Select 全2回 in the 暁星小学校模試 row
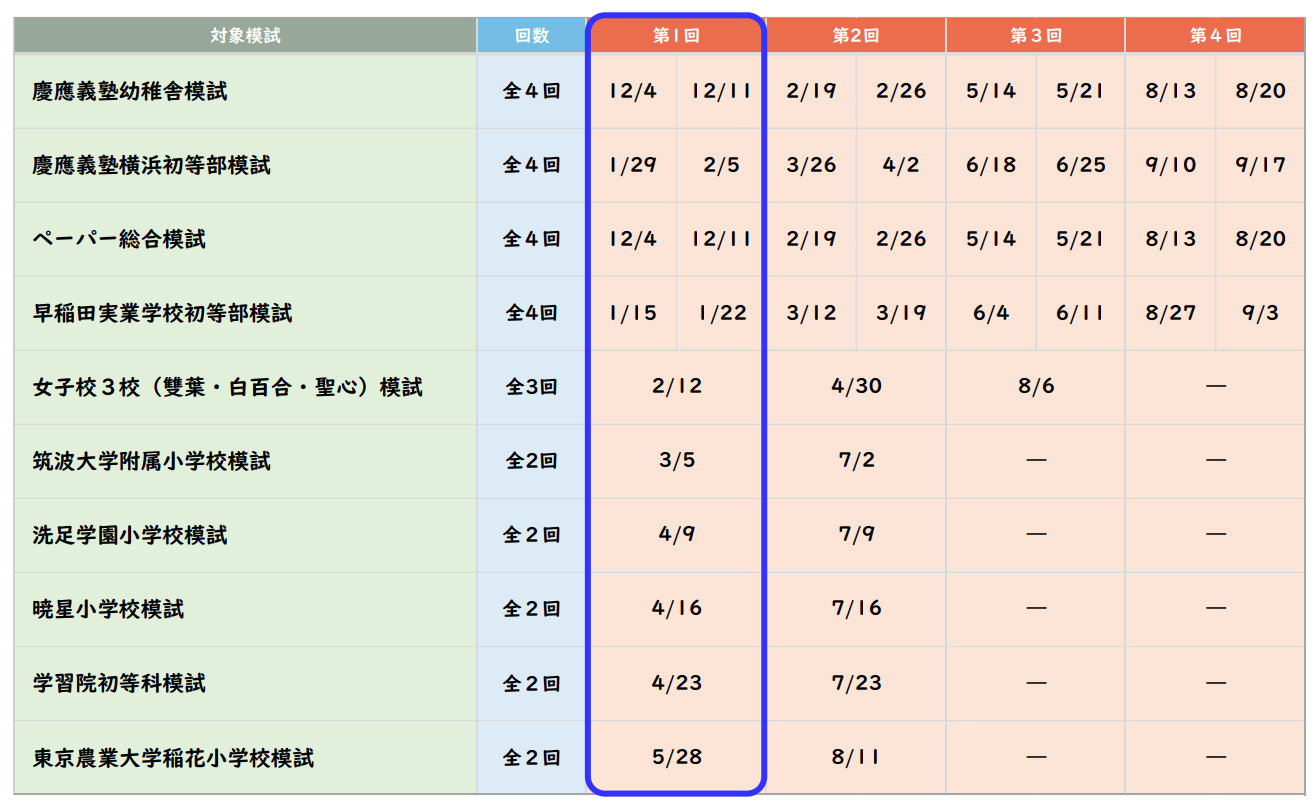Viewport: 1315px width, 807px height. 531,609
